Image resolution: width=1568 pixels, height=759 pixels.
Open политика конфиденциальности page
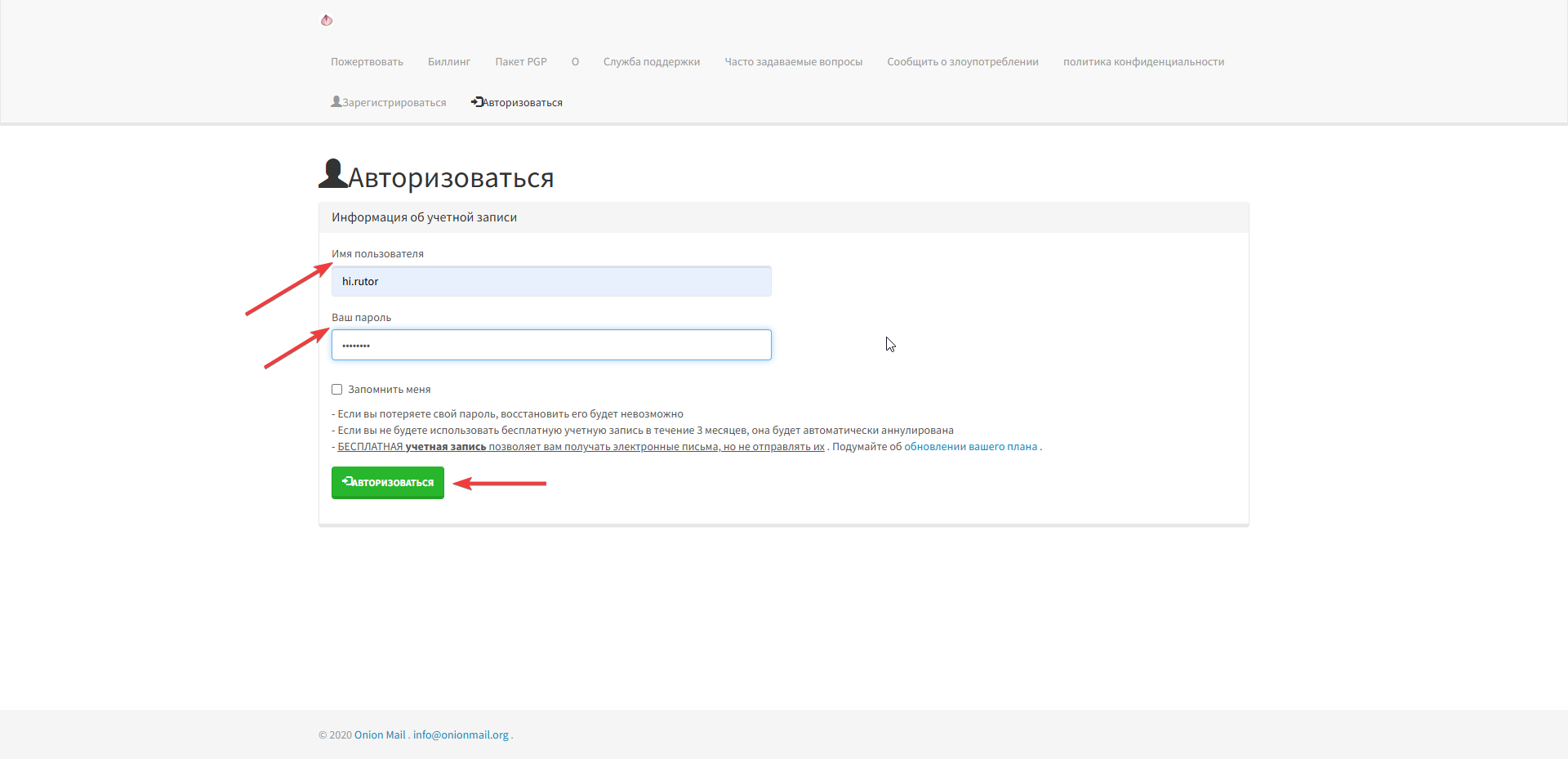(1143, 62)
